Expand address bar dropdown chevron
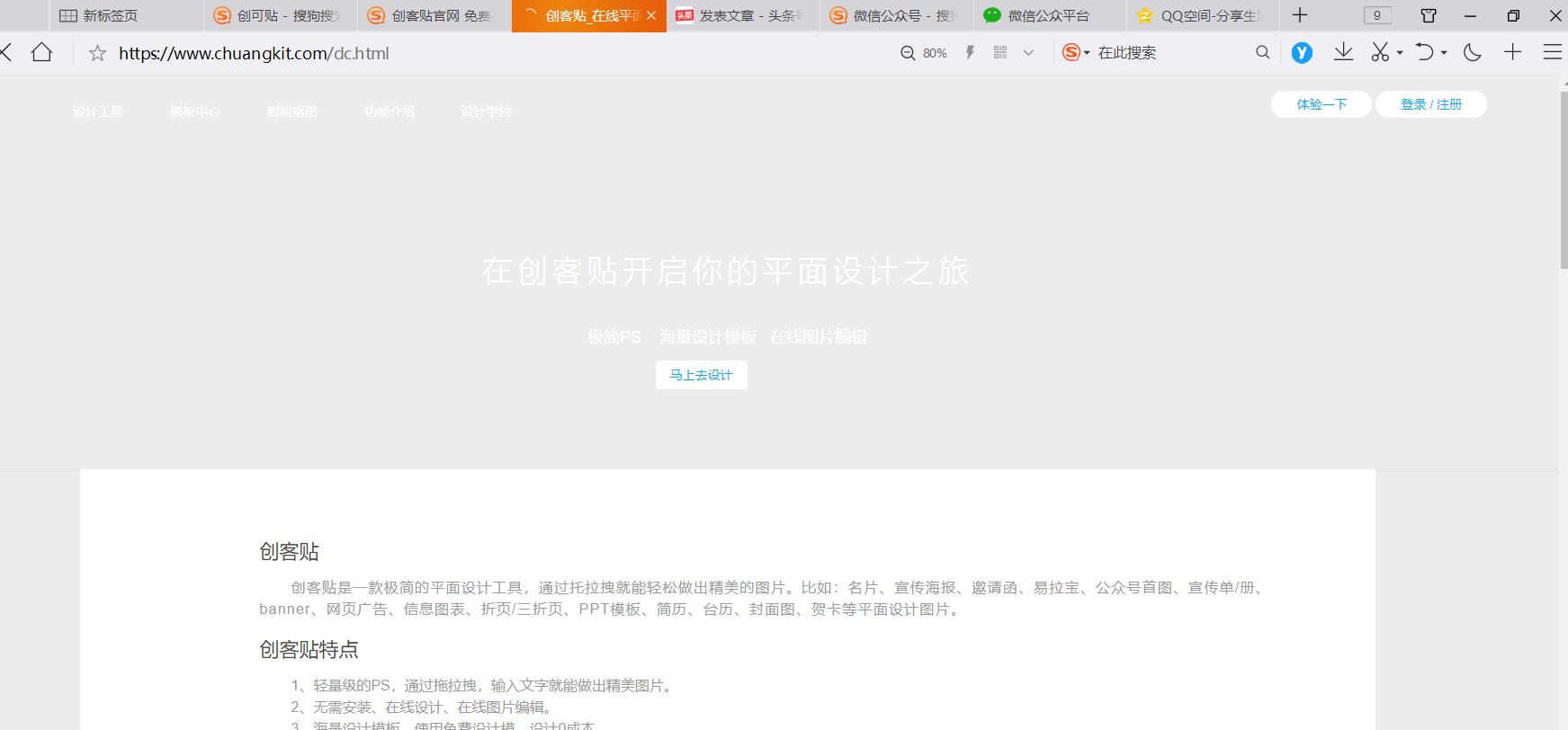The height and width of the screenshot is (730, 1568). (x=1029, y=53)
